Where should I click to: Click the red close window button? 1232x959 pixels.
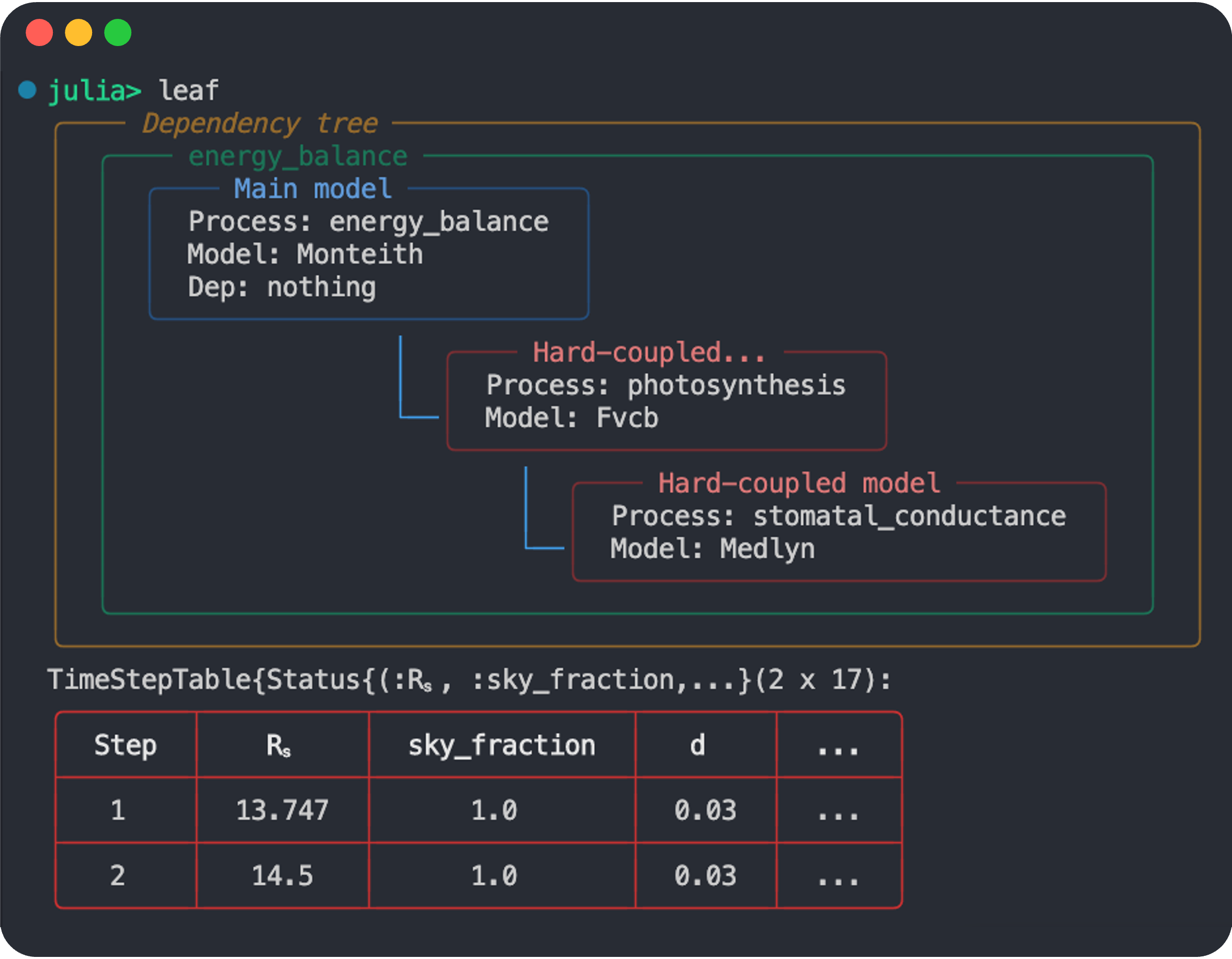click(39, 33)
